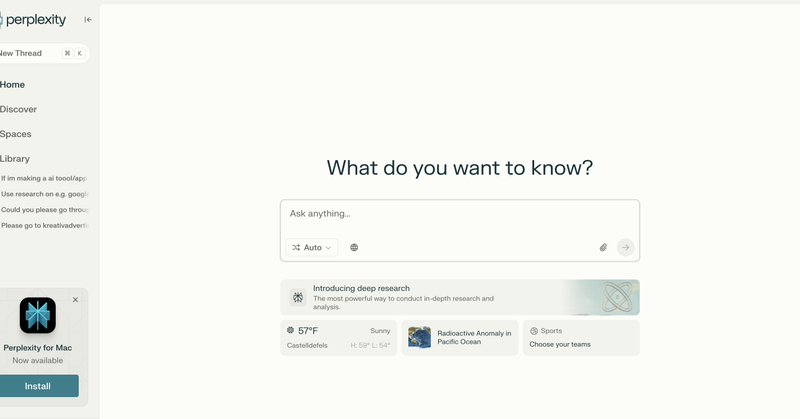Click the sunny weather icon
The width and height of the screenshot is (800, 419).
click(x=290, y=330)
